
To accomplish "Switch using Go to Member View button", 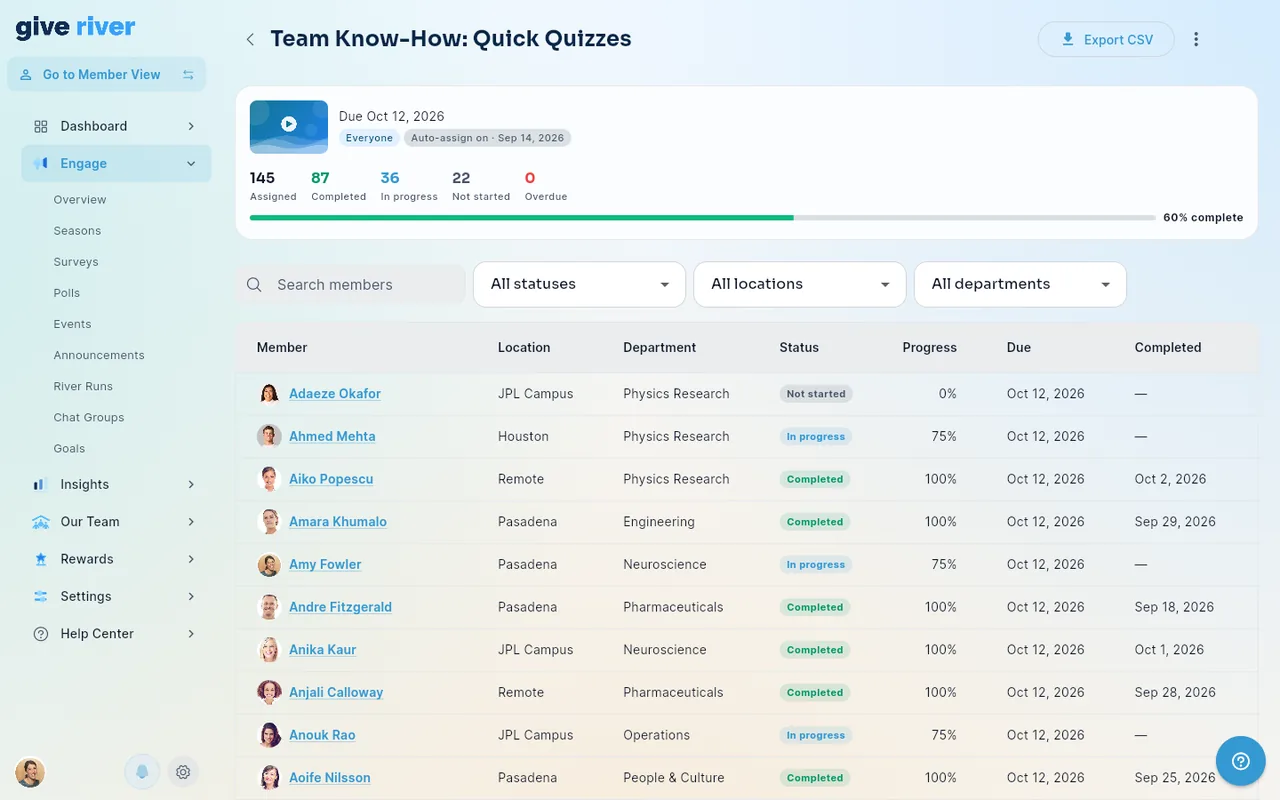I will (107, 74).
